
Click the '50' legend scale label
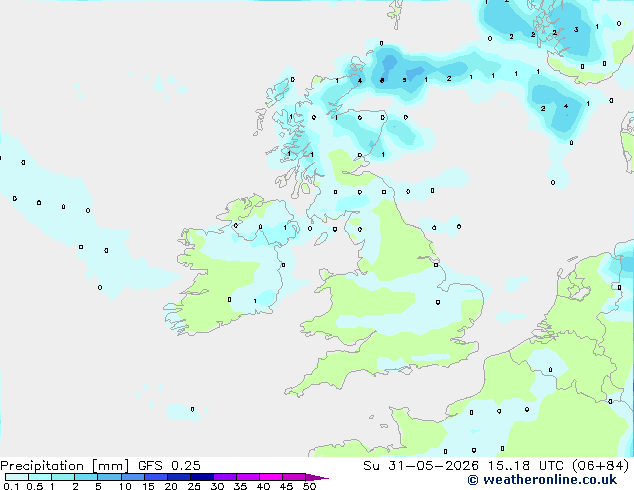[x=309, y=486]
